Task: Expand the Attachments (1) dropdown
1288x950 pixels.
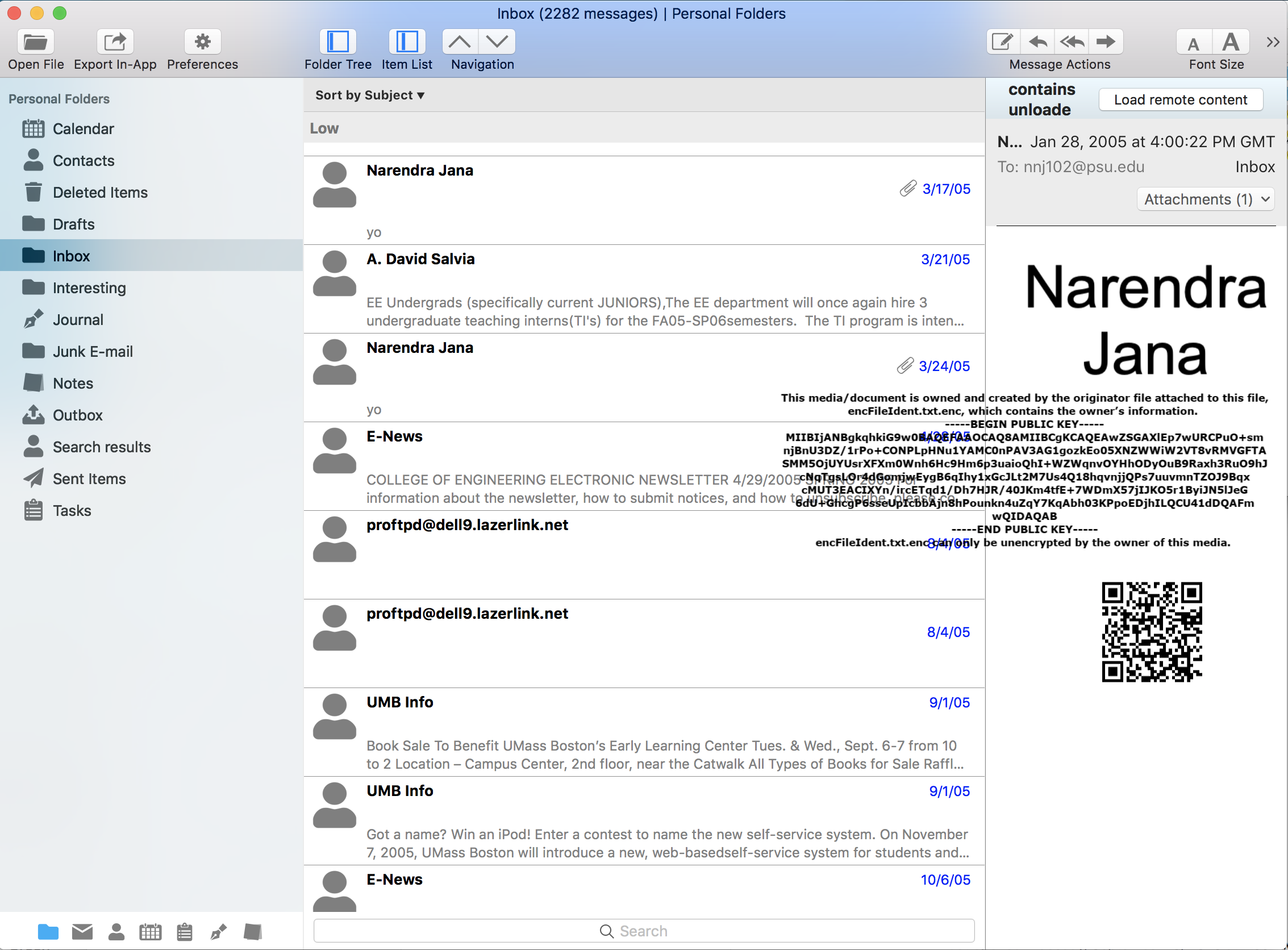Action: [1205, 199]
